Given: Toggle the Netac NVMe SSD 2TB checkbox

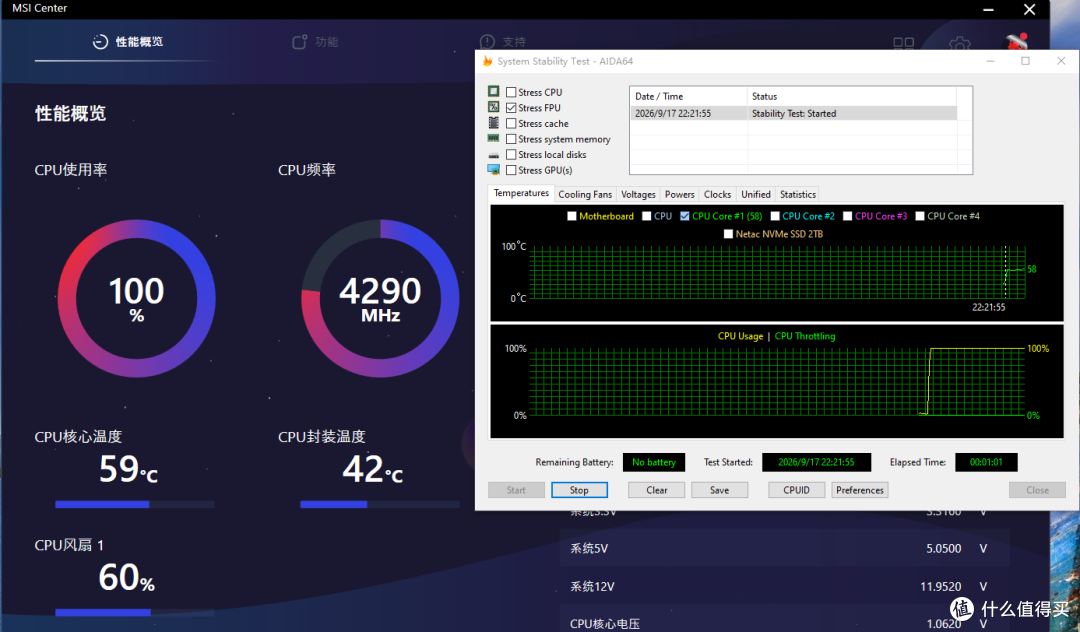Looking at the screenshot, I should coord(729,234).
